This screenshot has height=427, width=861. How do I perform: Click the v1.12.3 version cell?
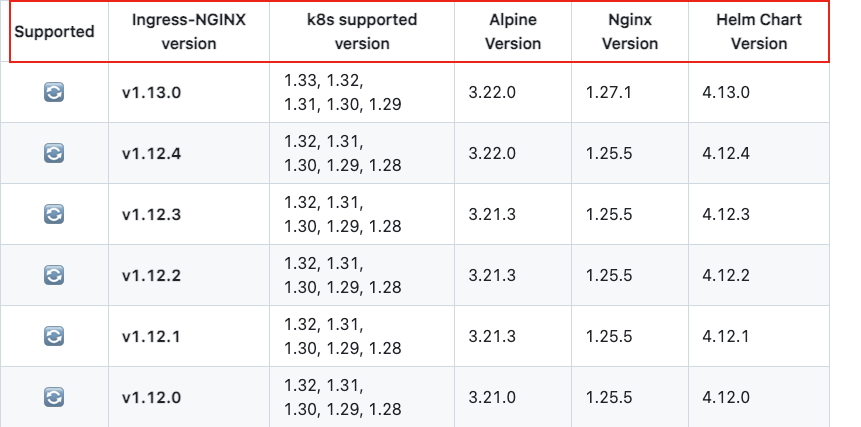pos(189,214)
